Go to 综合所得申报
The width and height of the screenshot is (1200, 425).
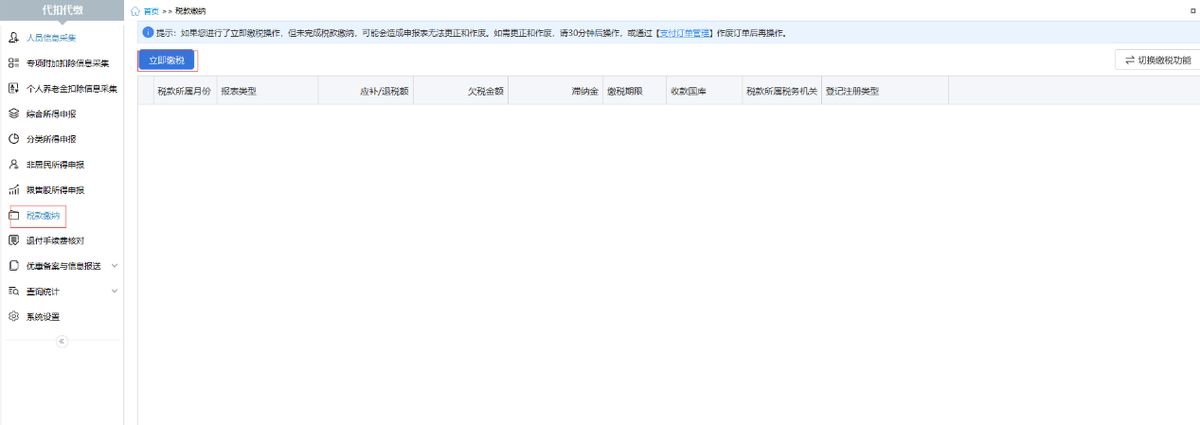pos(50,114)
